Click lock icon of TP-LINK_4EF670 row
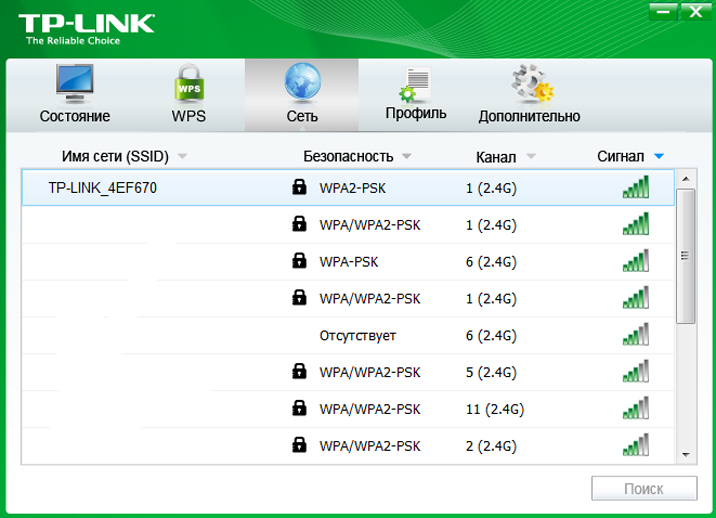 tap(299, 187)
